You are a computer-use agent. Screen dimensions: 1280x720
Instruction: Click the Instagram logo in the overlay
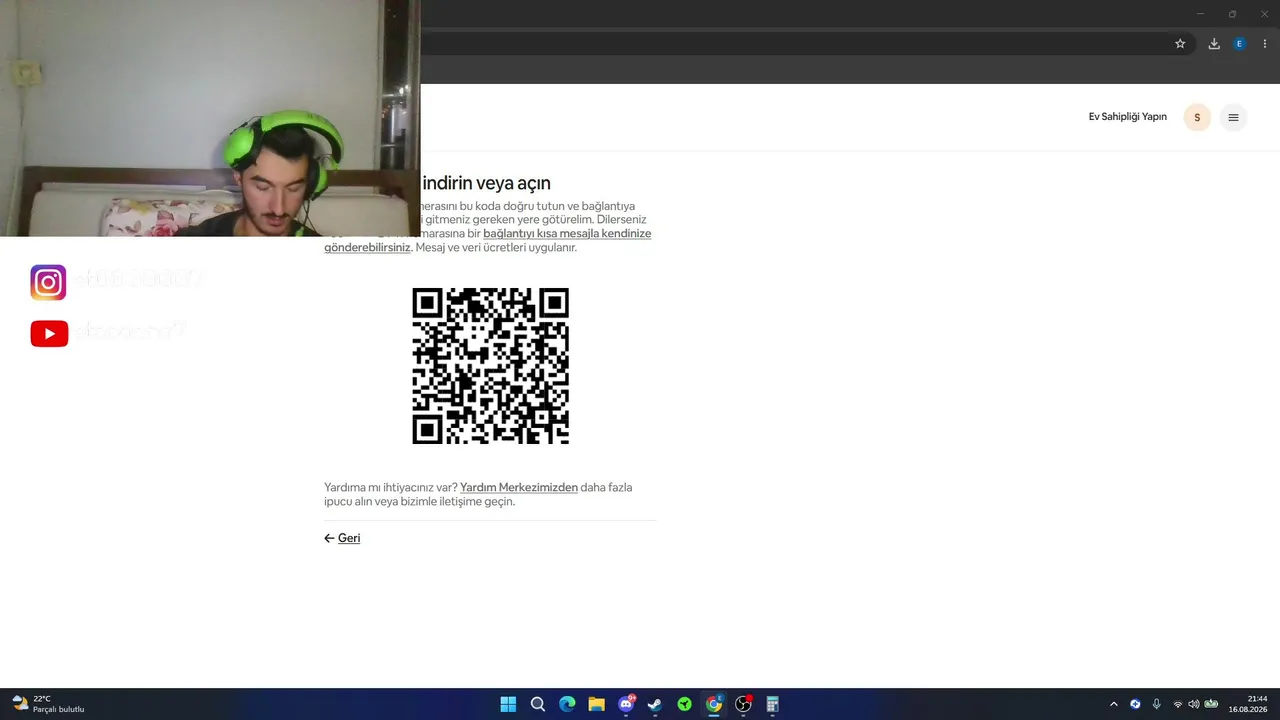[48, 282]
